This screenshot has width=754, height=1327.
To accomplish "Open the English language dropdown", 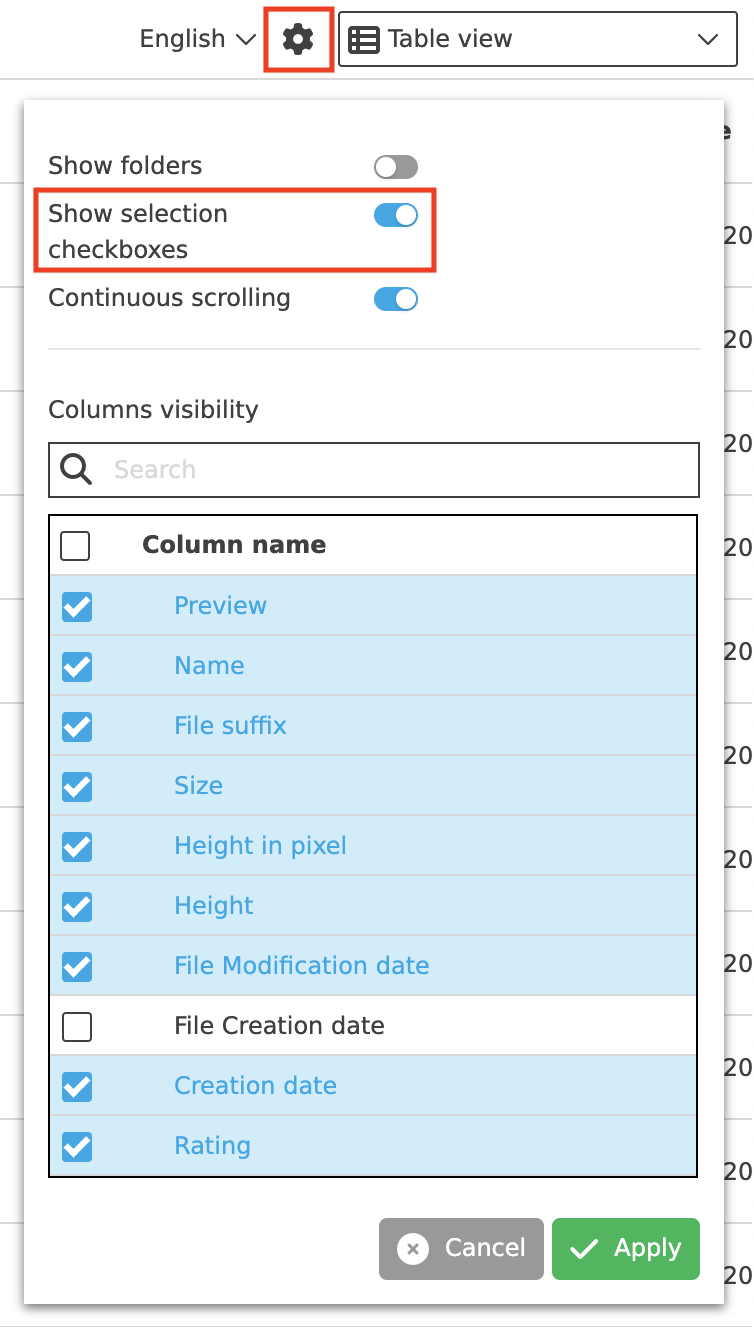I will (x=195, y=39).
